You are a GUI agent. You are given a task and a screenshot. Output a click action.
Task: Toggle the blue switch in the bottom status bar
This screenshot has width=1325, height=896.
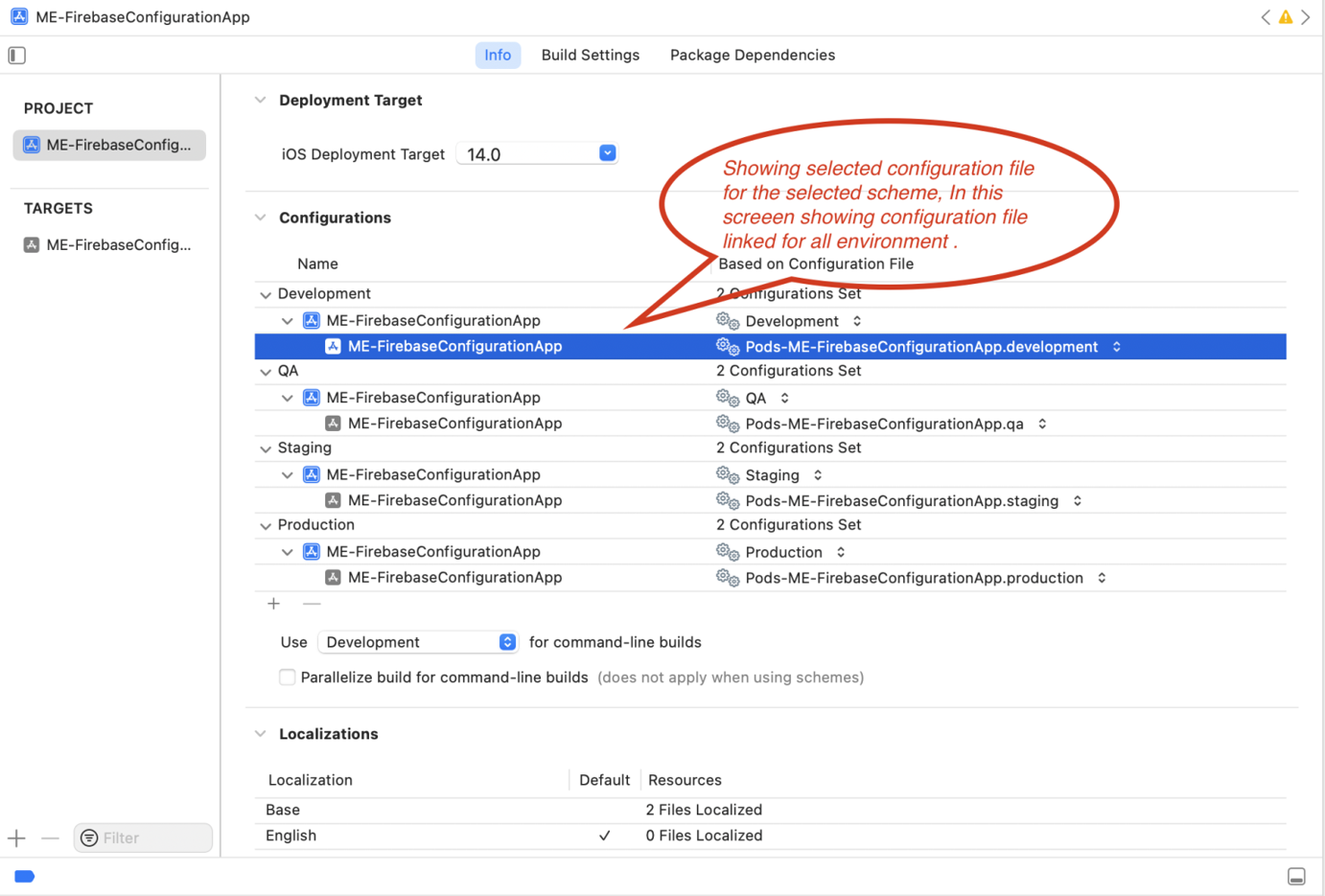coord(24,876)
